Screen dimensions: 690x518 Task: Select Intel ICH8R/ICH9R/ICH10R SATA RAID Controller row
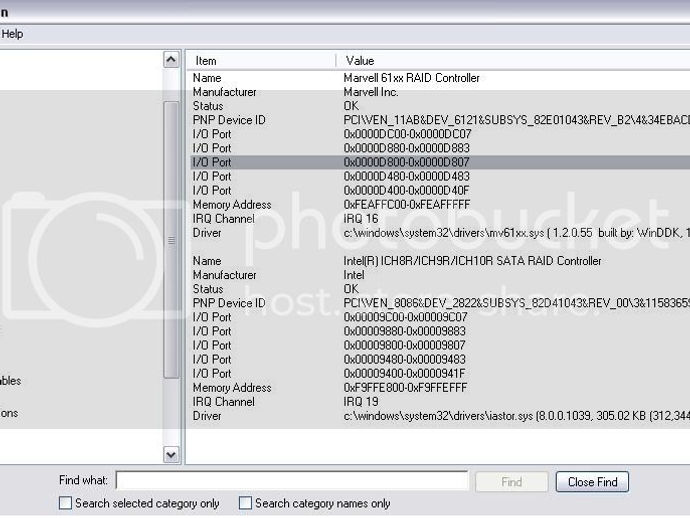440,261
